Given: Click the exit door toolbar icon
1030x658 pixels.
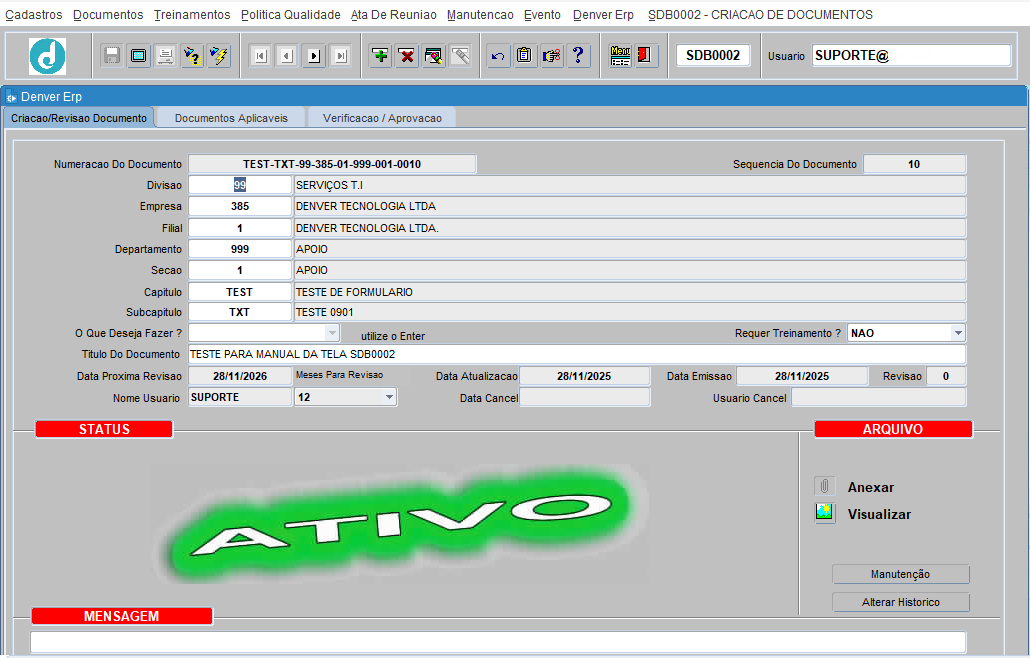Looking at the screenshot, I should point(646,56).
